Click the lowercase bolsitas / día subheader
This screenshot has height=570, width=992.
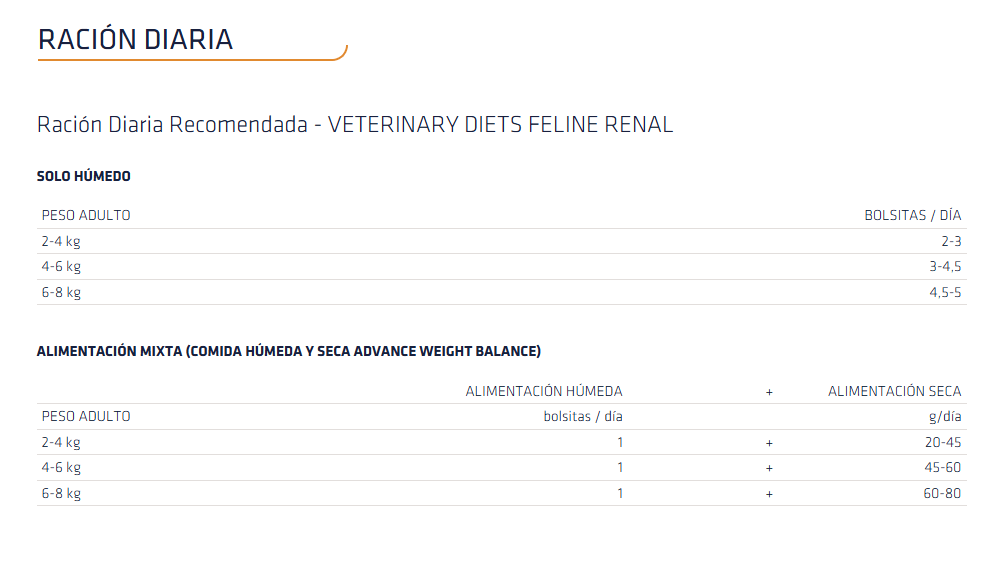[x=576, y=417]
